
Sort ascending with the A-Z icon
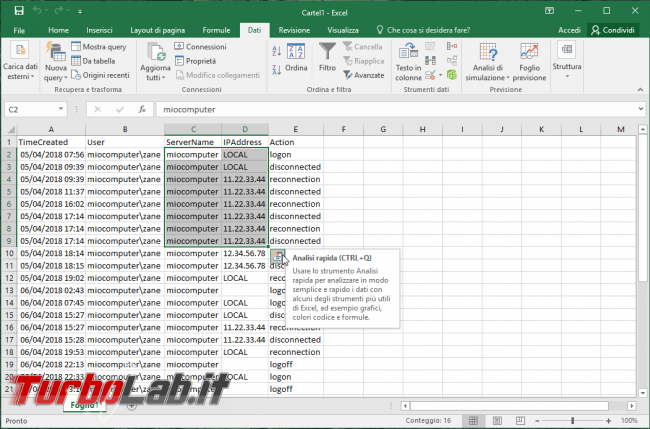point(276,51)
